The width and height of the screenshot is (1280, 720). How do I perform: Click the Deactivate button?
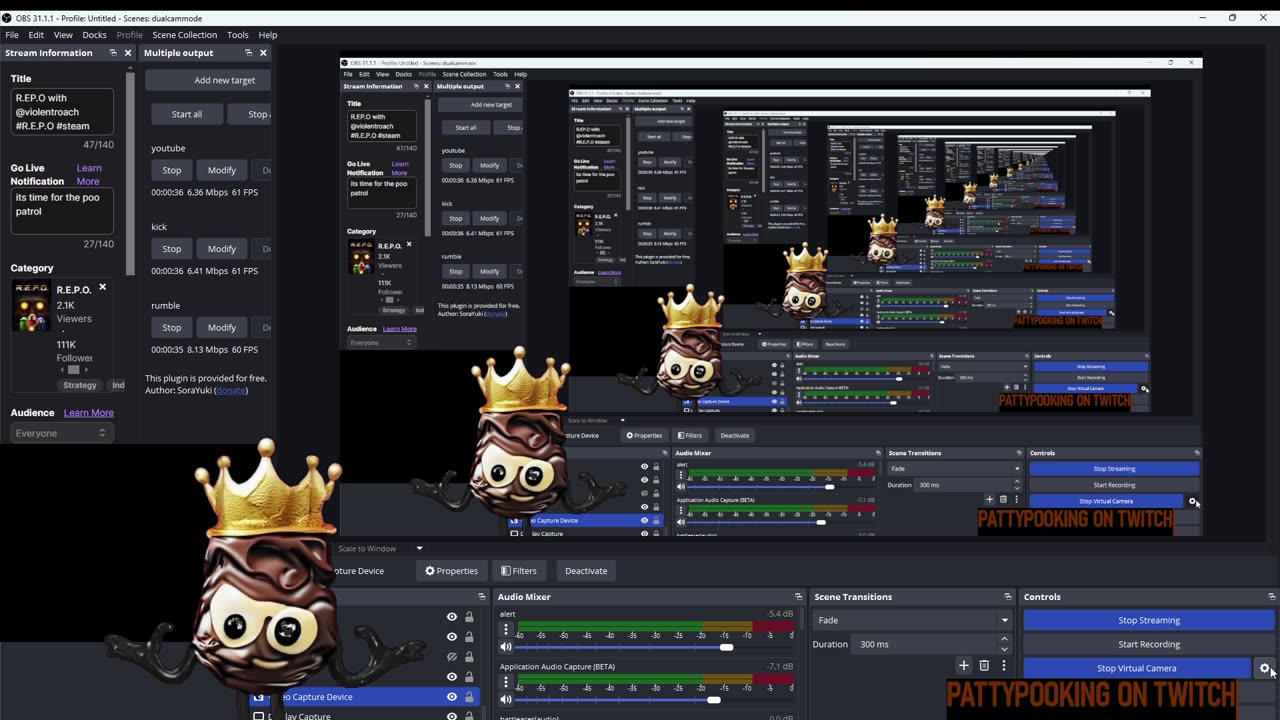586,571
